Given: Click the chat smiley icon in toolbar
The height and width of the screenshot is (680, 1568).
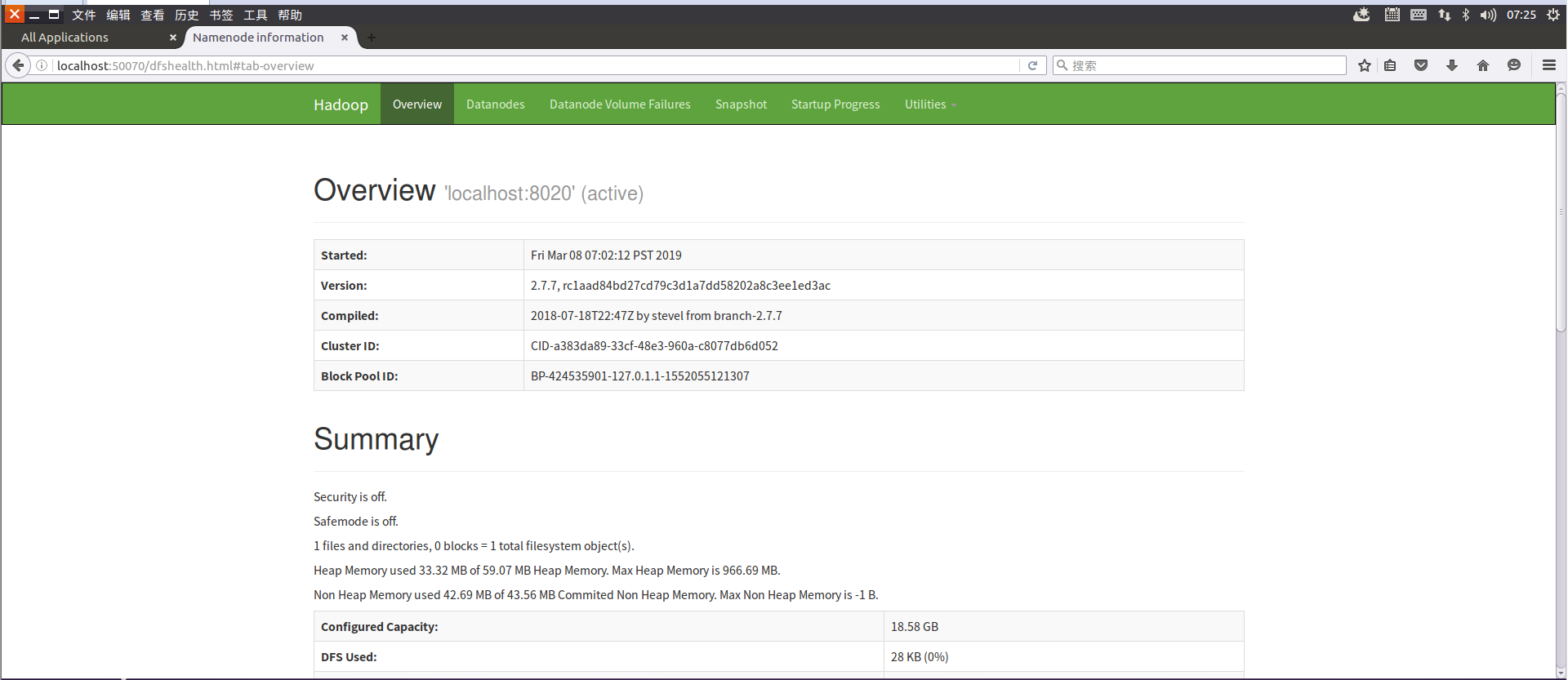Looking at the screenshot, I should (1514, 65).
